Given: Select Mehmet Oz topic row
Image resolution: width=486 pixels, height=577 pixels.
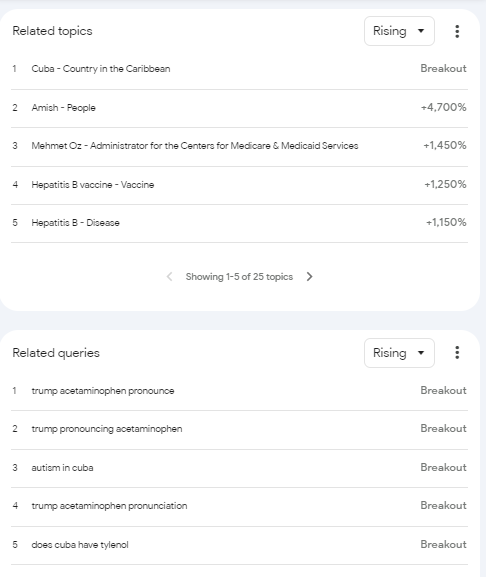Looking at the screenshot, I should (x=240, y=146).
